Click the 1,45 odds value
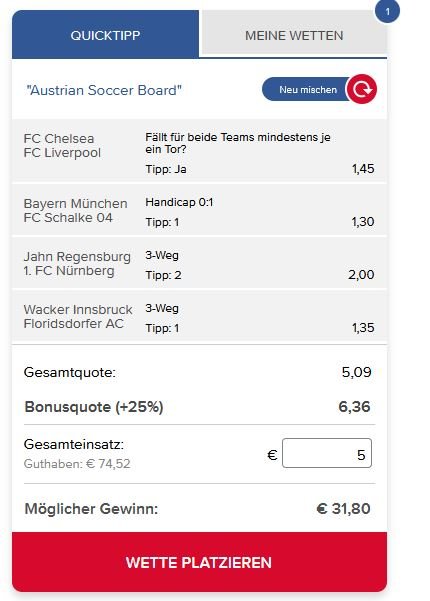This screenshot has height=601, width=430. coord(363,169)
